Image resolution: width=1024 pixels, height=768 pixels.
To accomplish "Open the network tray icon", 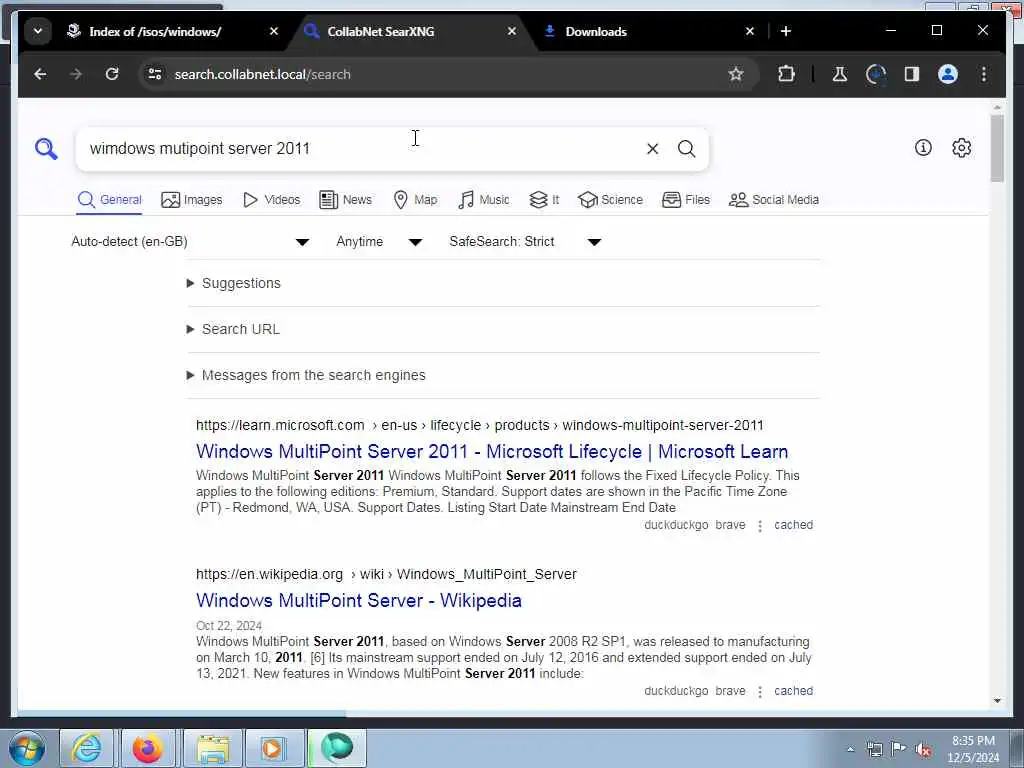I will pyautogui.click(x=874, y=749).
